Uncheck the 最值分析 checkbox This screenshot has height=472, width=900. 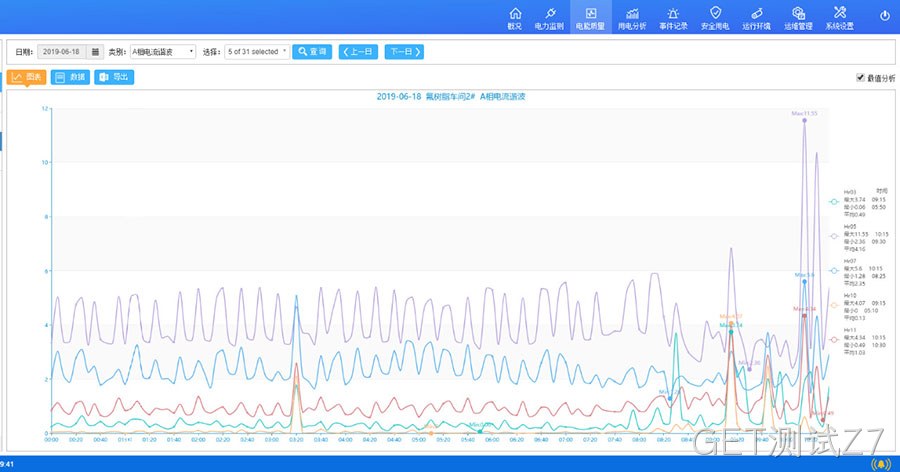click(x=860, y=78)
